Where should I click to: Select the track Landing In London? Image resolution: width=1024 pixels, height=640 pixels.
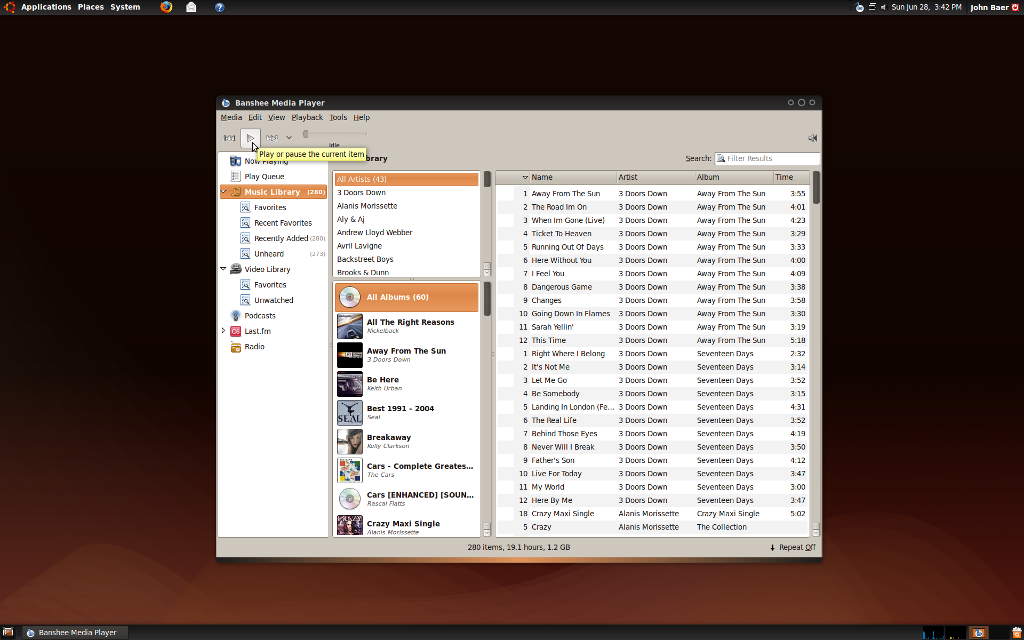(x=652, y=407)
